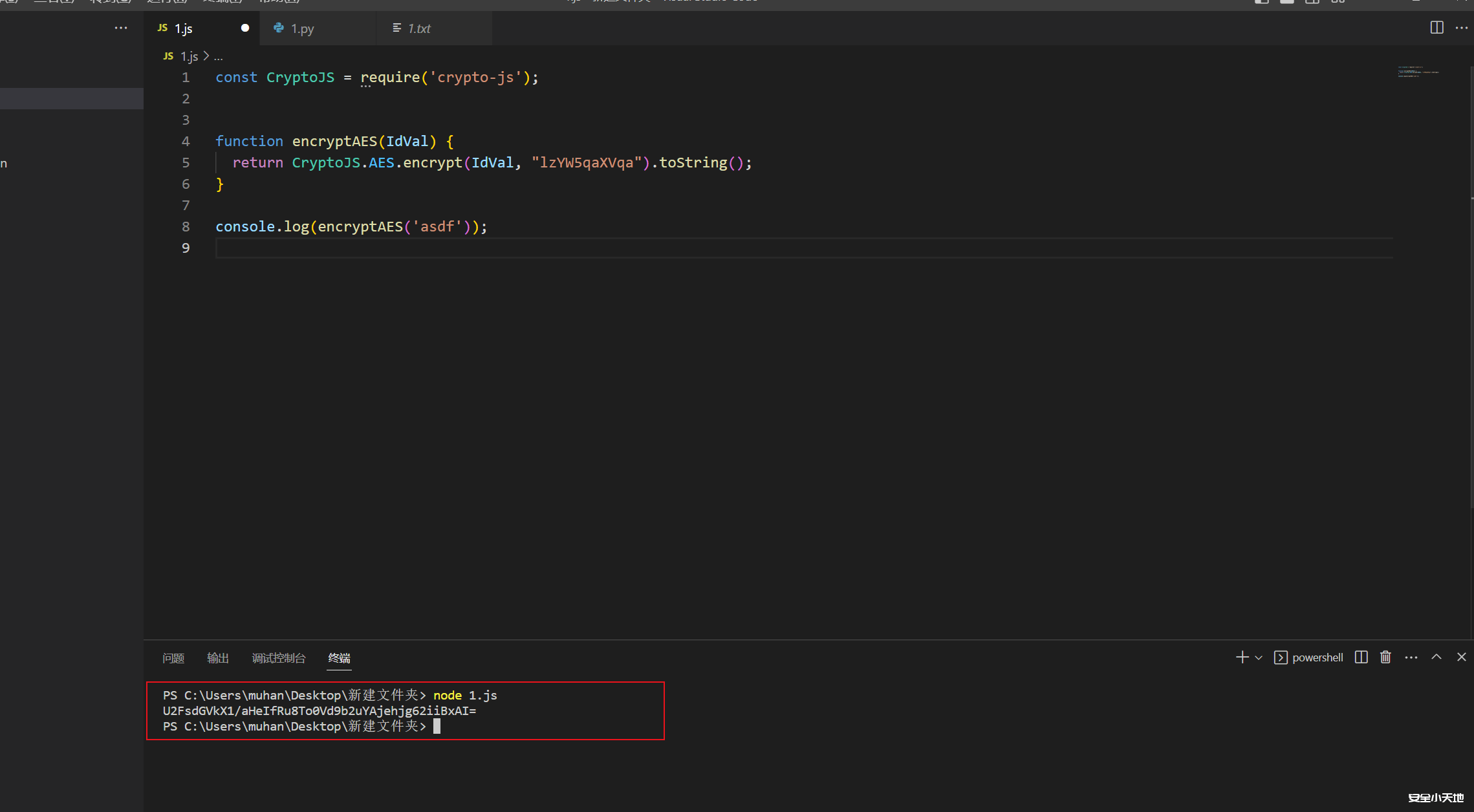Click the terminal output U2FsdGVkX1 string
The width and height of the screenshot is (1474, 812).
pyautogui.click(x=320, y=711)
